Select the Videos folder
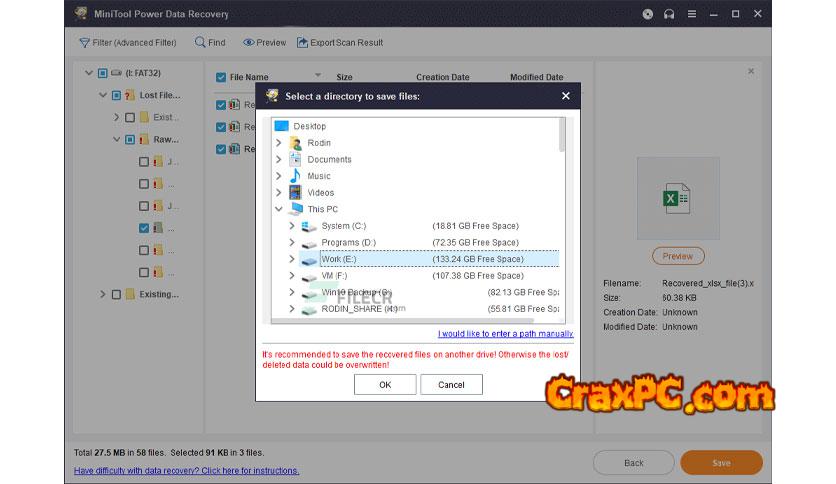Viewport: 836px width, 484px height. (320, 192)
